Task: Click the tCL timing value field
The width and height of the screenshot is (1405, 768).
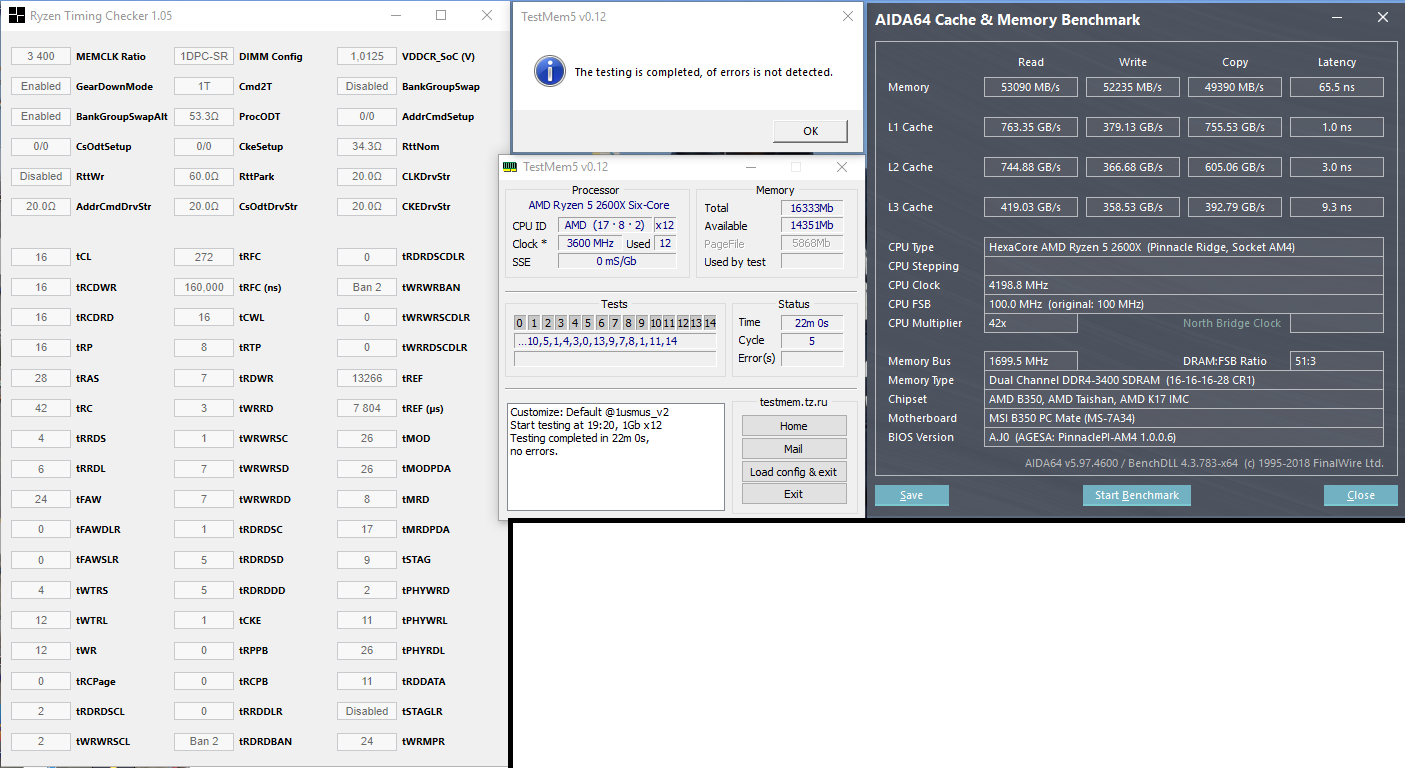Action: tap(41, 257)
